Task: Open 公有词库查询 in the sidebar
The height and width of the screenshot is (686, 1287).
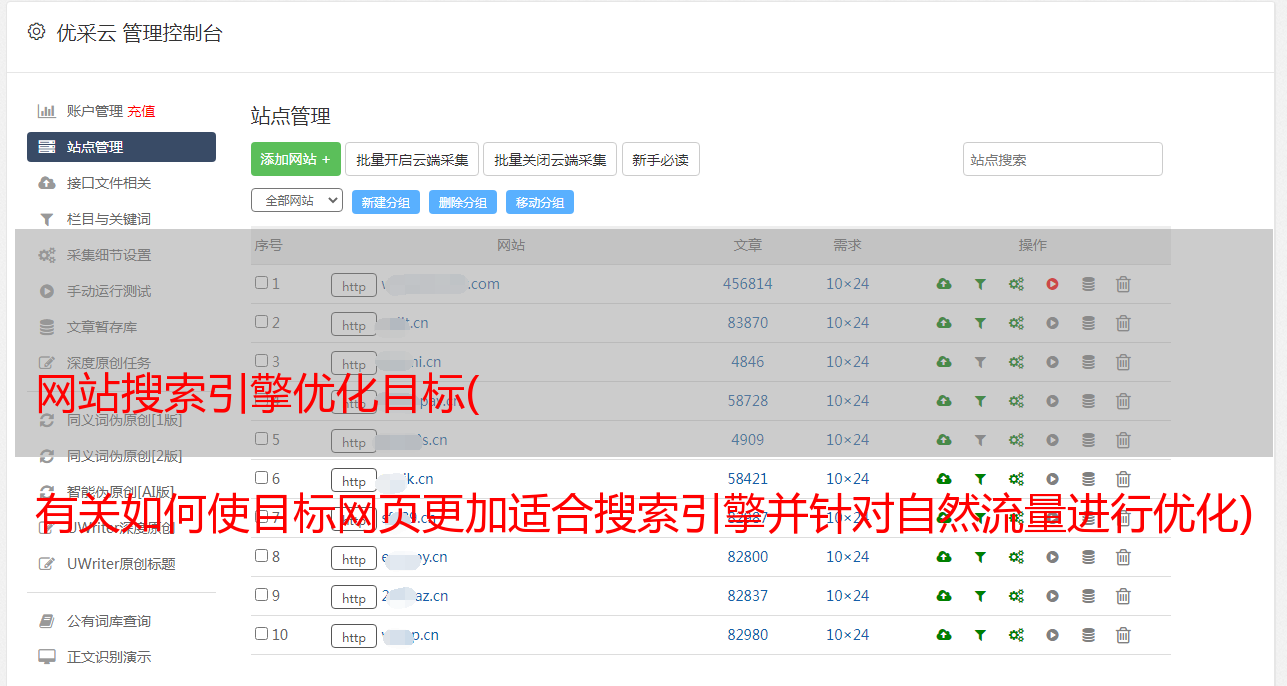Action: click(109, 621)
